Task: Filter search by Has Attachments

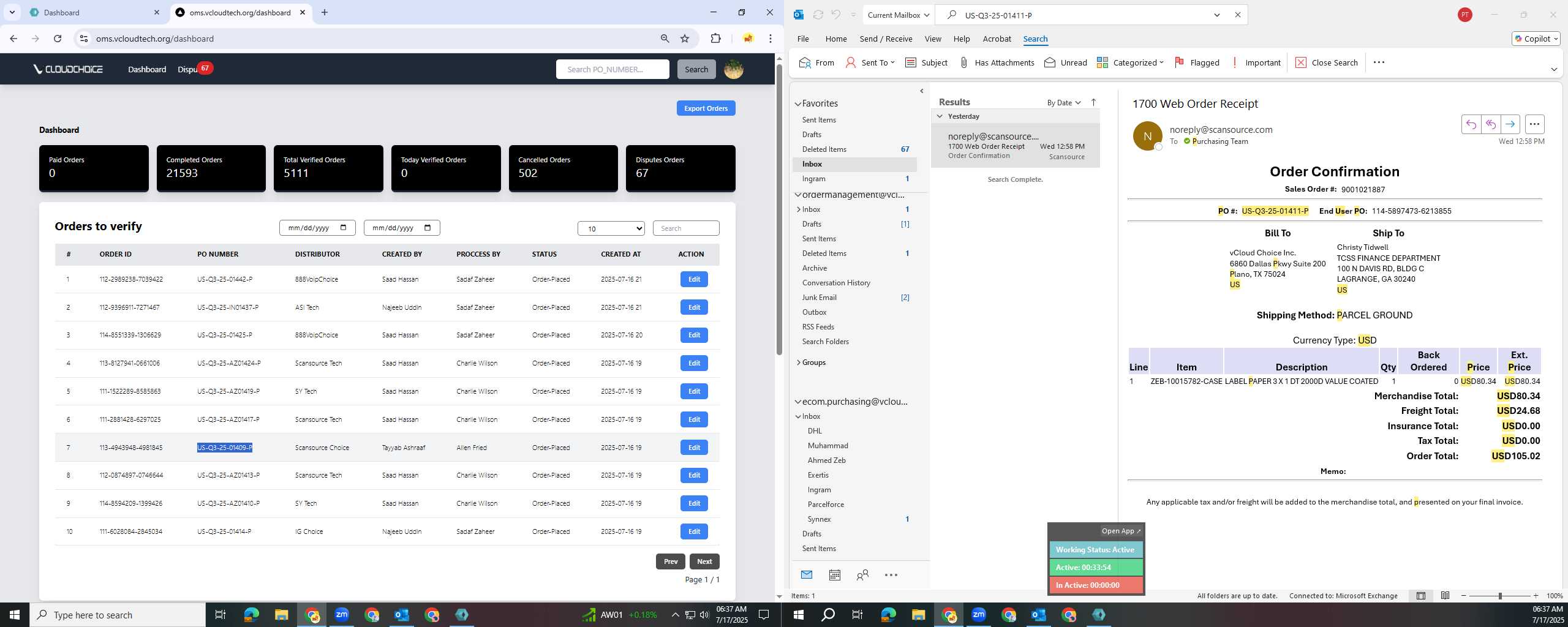Action: 997,62
